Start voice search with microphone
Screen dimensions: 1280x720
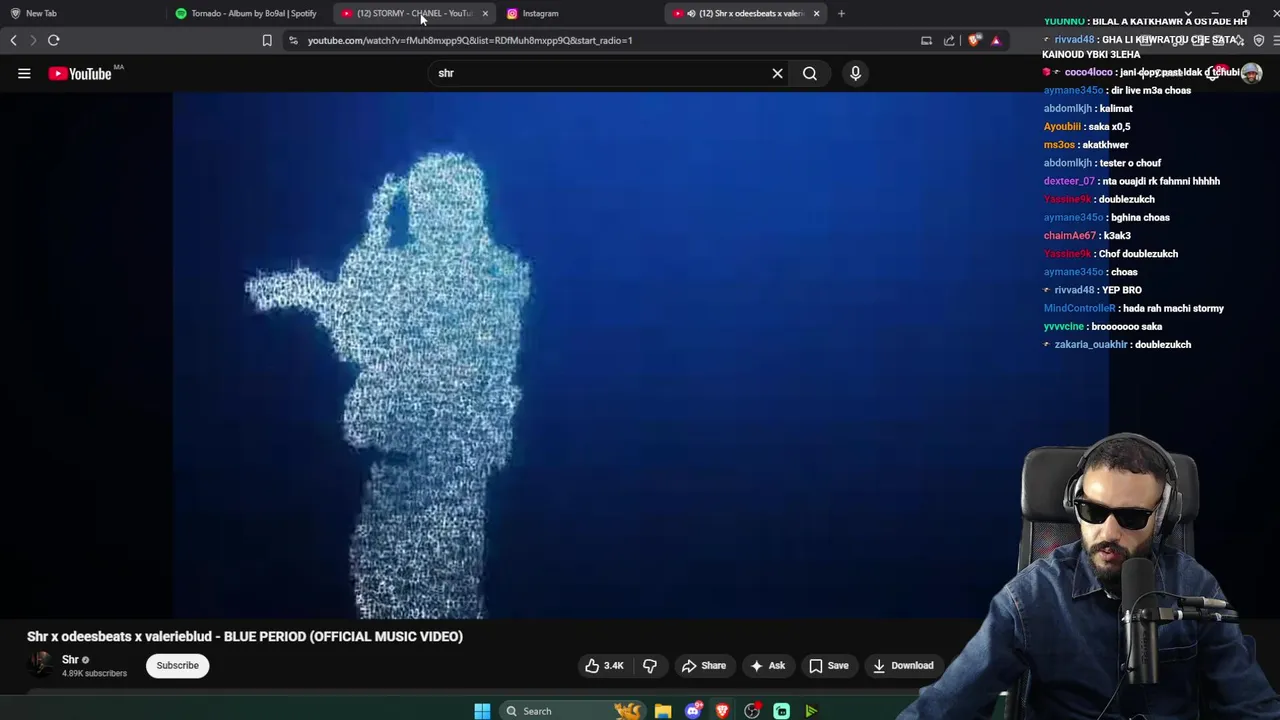855,73
